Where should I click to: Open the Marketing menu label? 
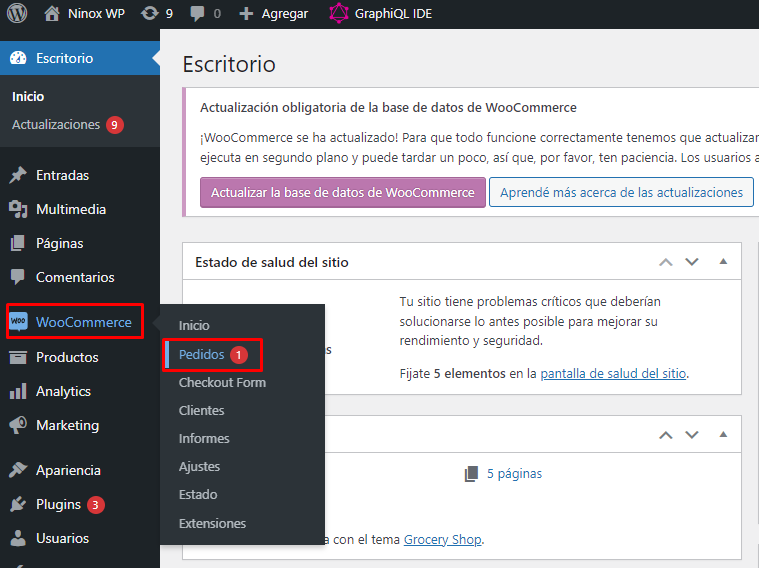(68, 425)
